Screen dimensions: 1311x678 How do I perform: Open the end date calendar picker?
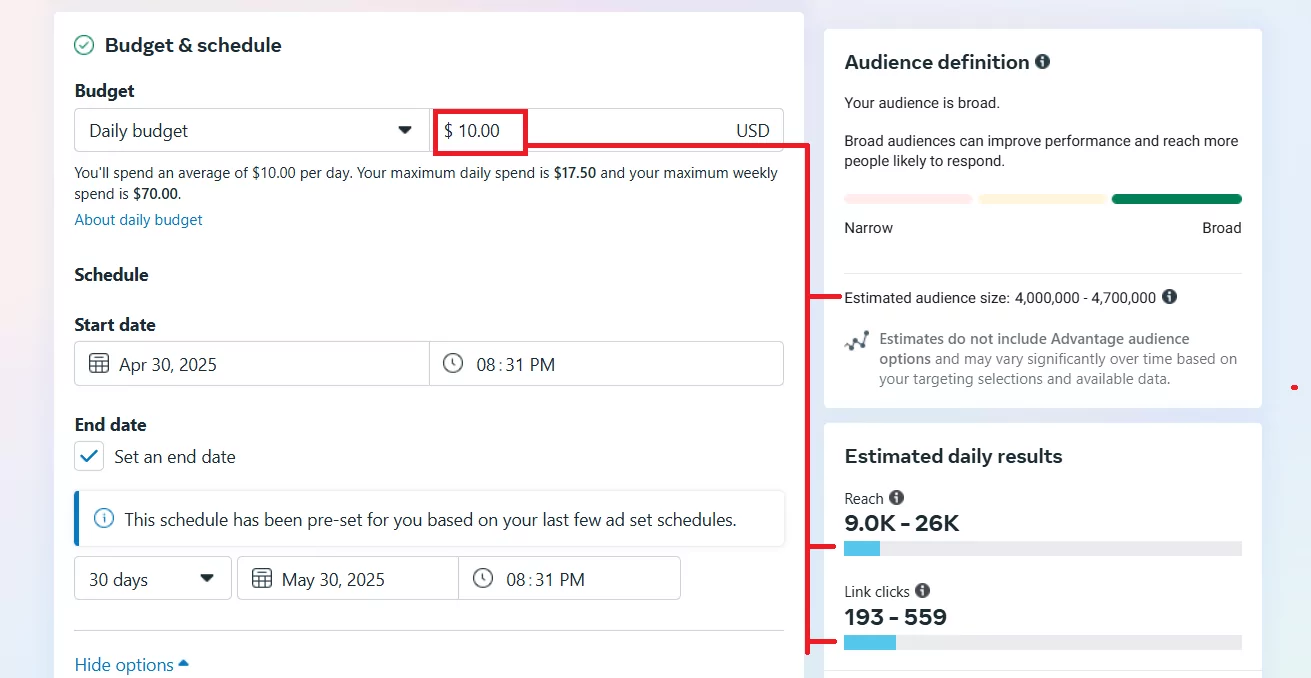click(262, 578)
